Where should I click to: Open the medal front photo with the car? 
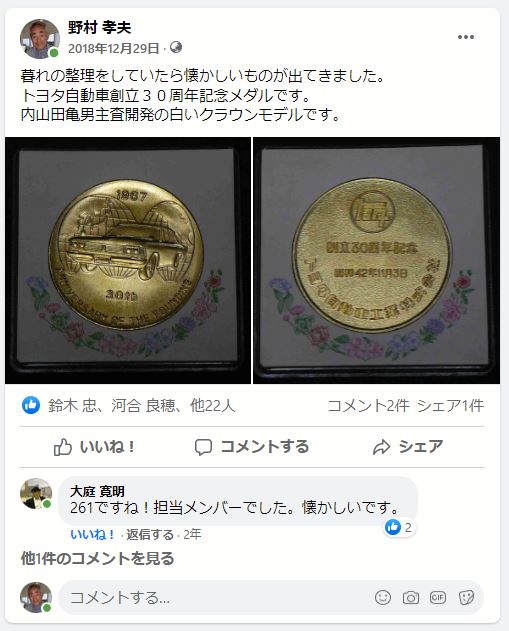128,260
